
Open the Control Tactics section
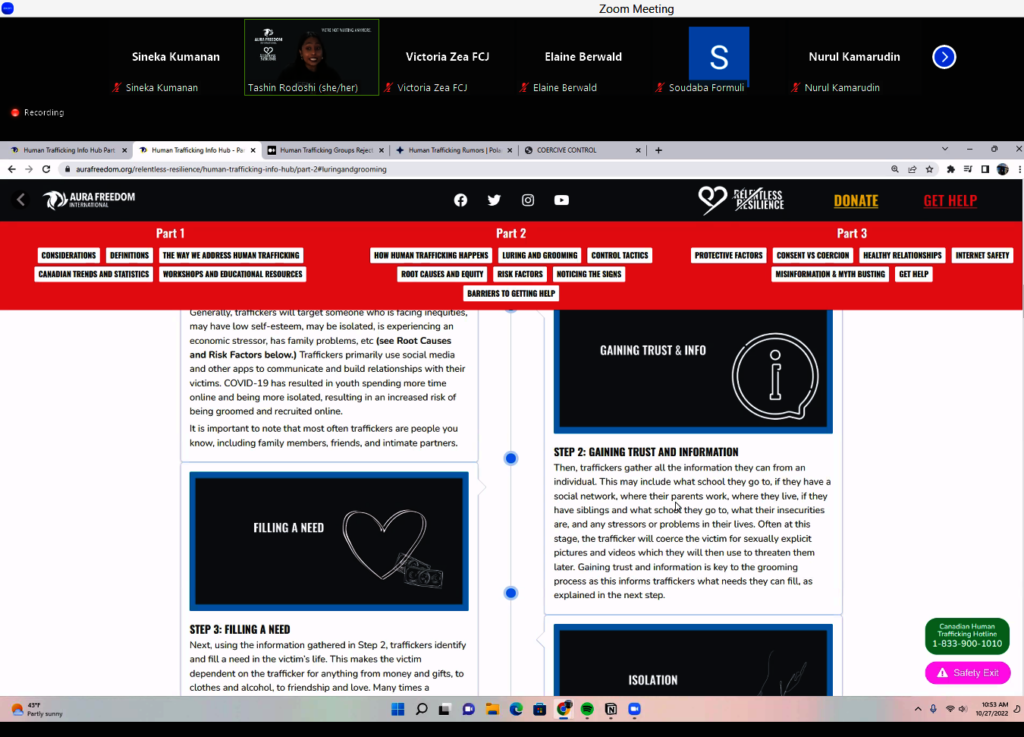coord(620,255)
